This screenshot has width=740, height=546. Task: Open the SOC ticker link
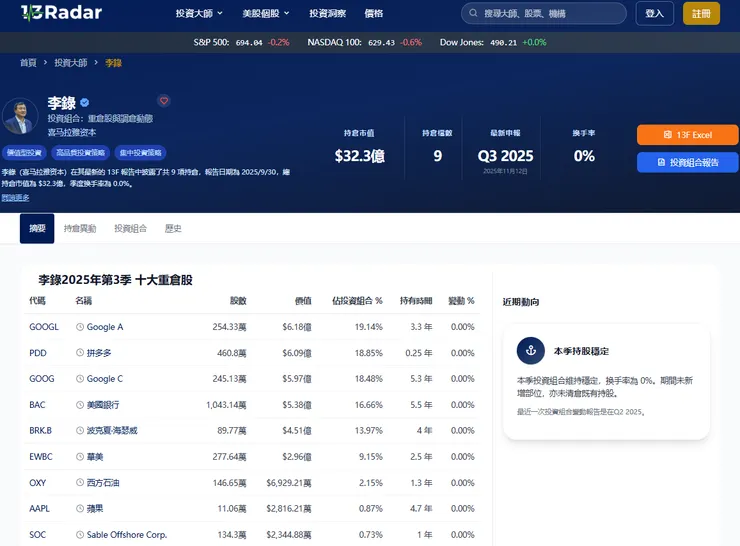pyautogui.click(x=38, y=534)
